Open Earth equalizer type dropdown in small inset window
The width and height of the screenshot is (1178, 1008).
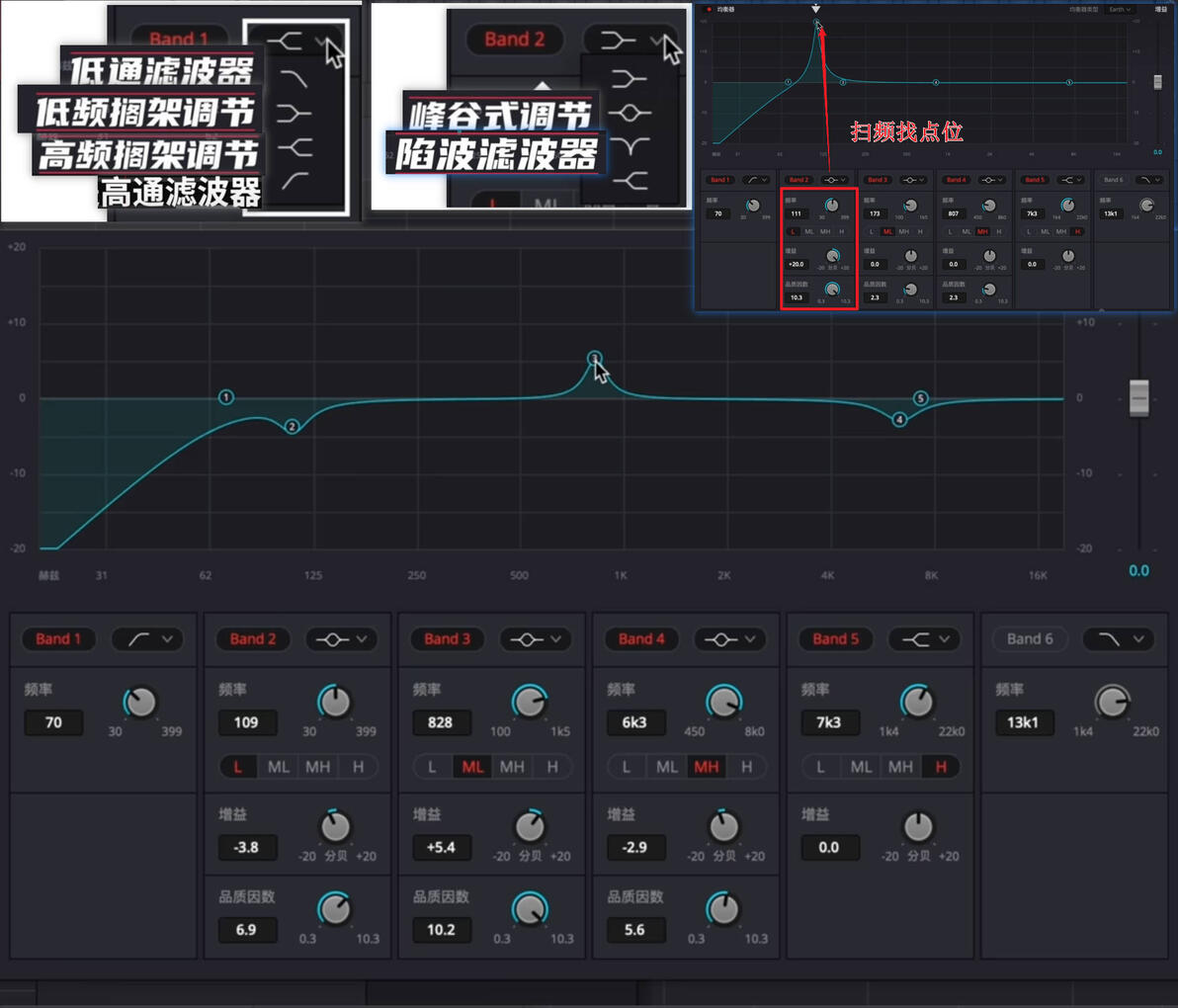[x=1120, y=9]
